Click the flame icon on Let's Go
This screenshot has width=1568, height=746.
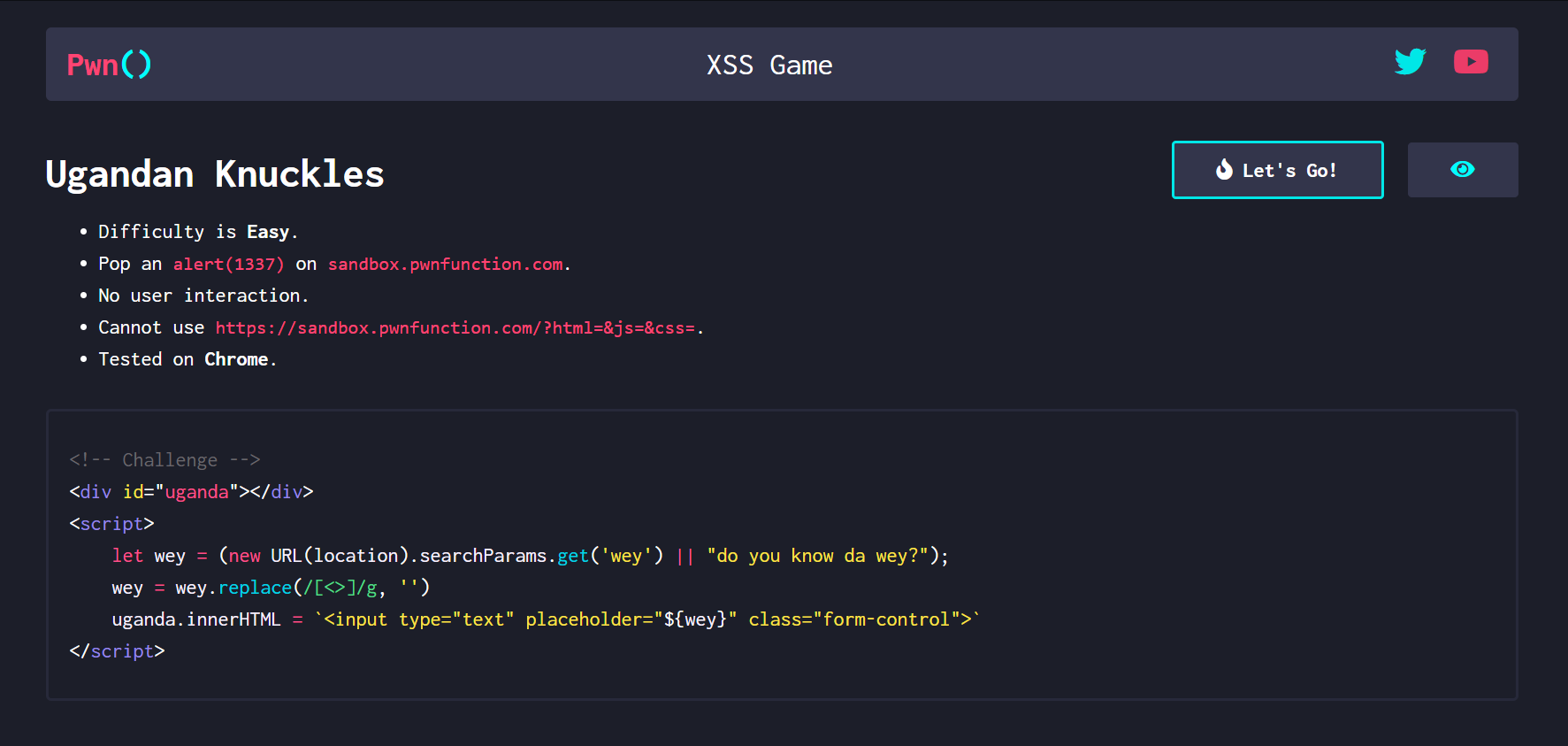point(1224,170)
